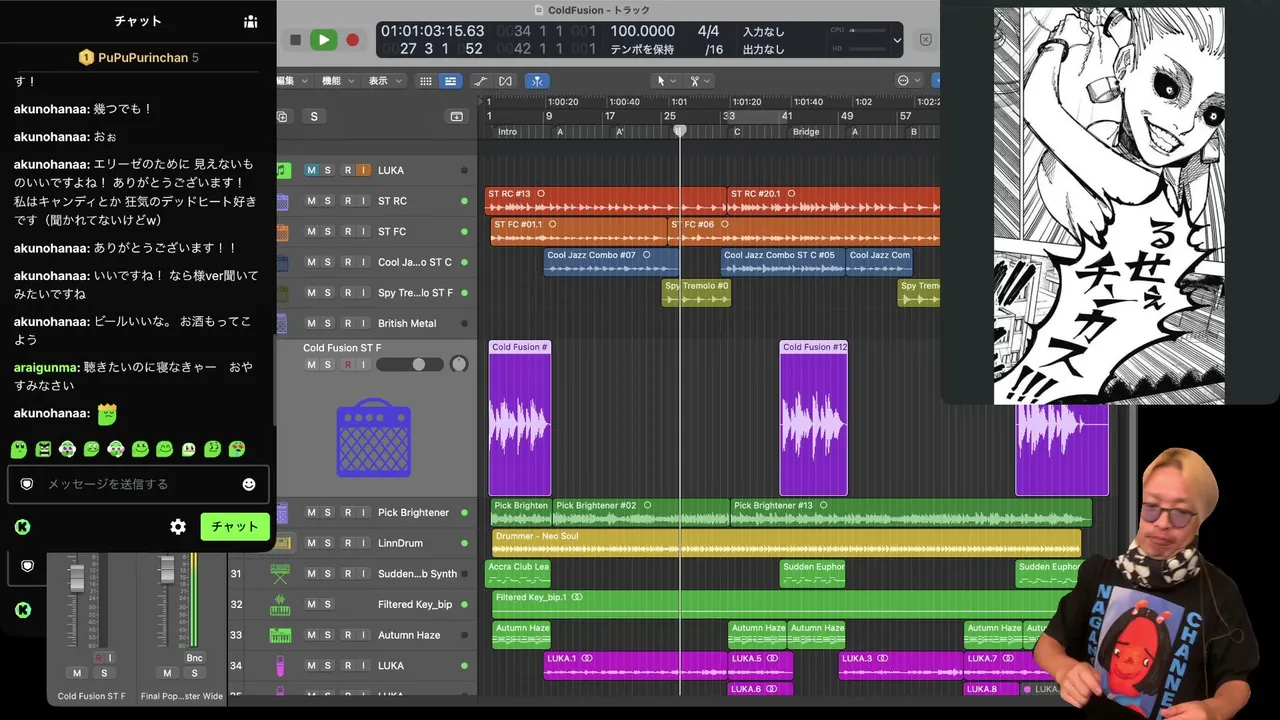Image resolution: width=1280 pixels, height=720 pixels.
Task: Click the shield icon in chat input
Action: coord(27,484)
